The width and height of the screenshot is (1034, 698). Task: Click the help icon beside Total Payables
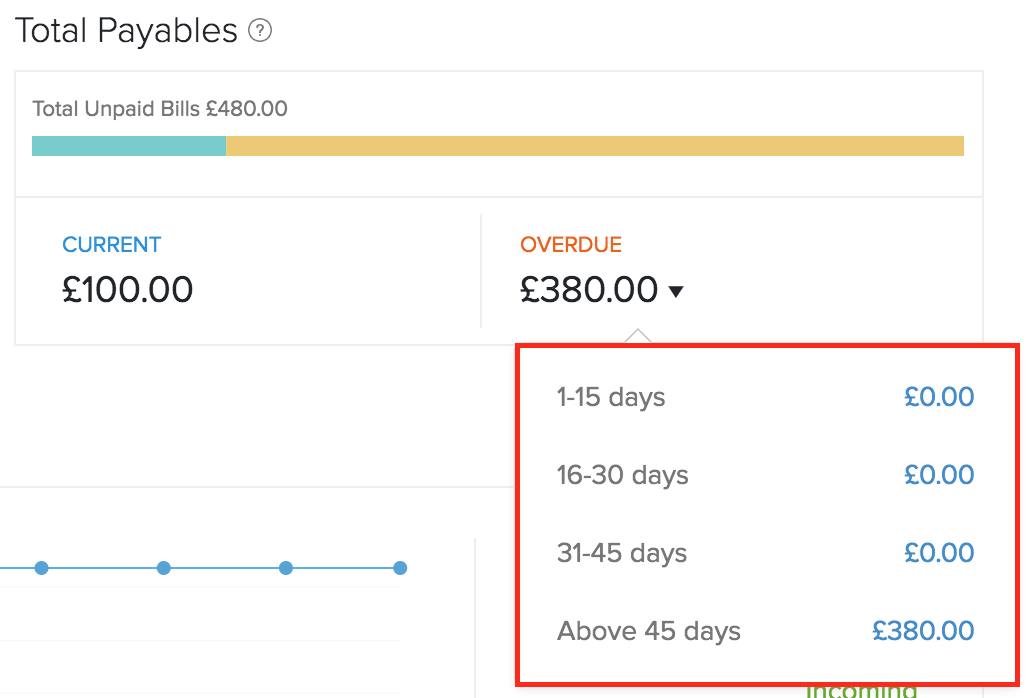coord(260,32)
